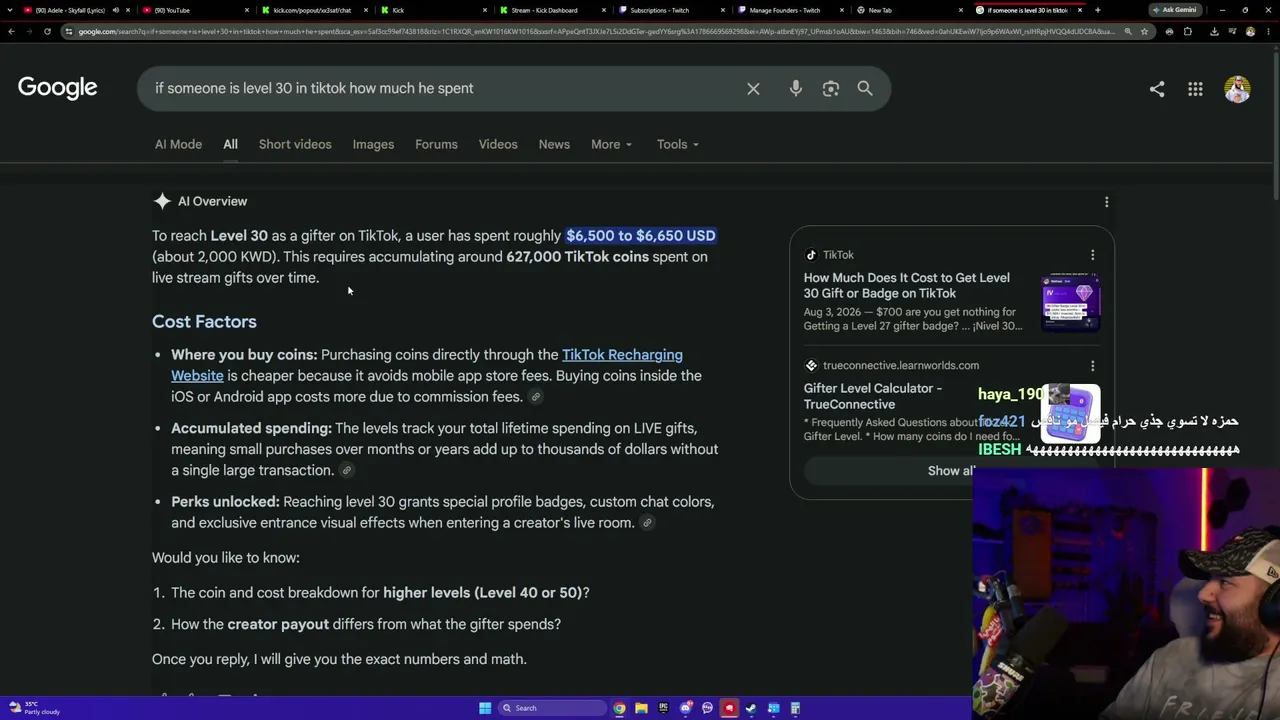Switch to Videos results
Viewport: 1280px width, 720px height.
(498, 144)
